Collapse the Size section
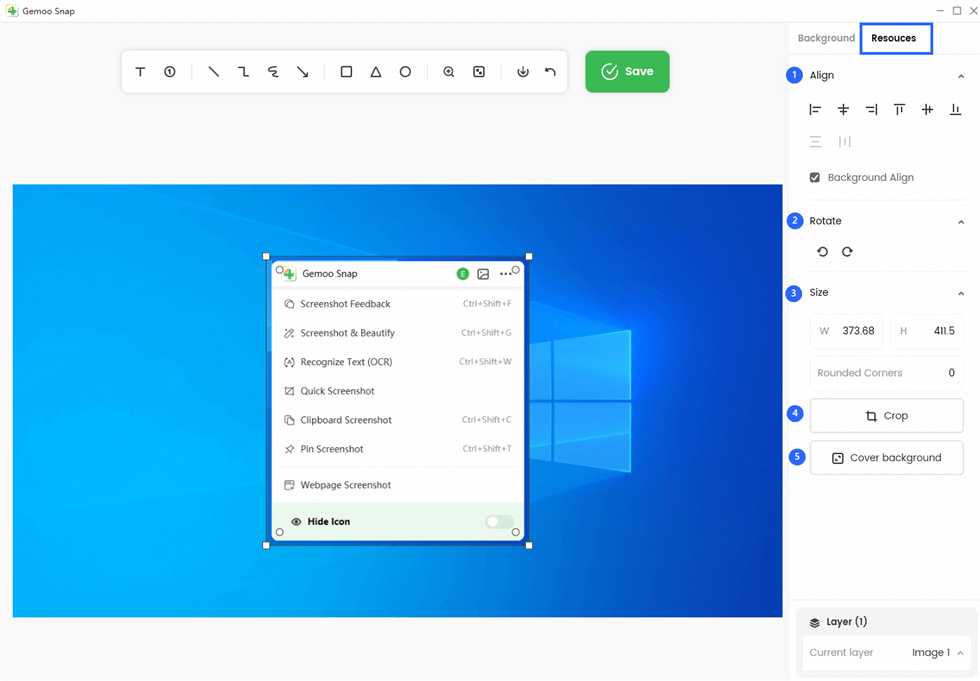The width and height of the screenshot is (980, 681). pos(961,294)
